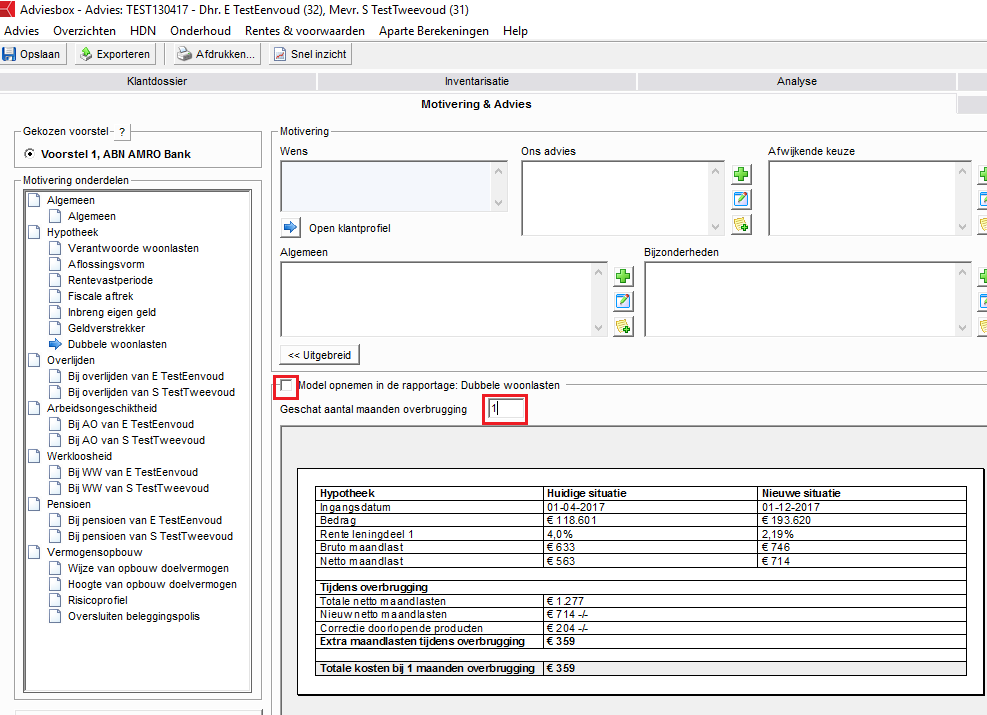Select the Motivering & Advies sub-tab

pyautogui.click(x=477, y=104)
